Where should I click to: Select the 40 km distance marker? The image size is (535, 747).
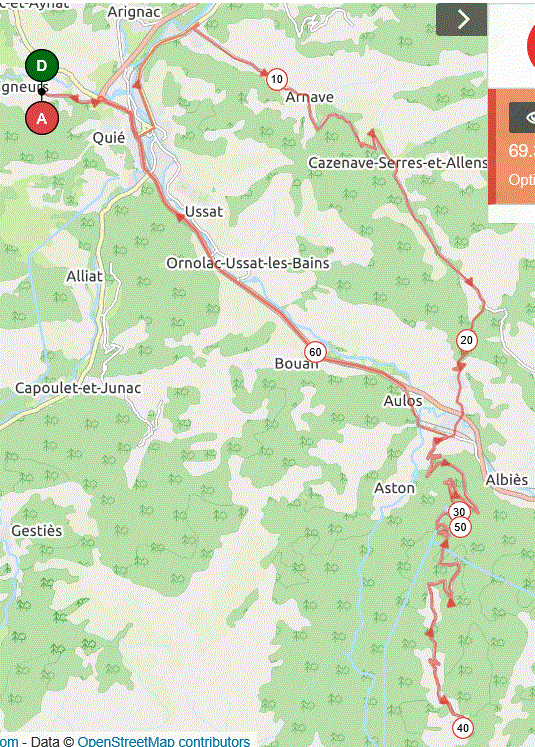coord(462,728)
